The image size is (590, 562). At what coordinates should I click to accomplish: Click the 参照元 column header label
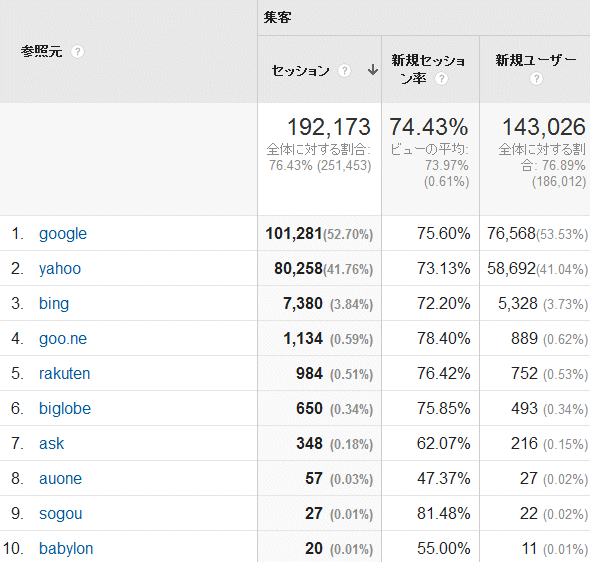41,52
